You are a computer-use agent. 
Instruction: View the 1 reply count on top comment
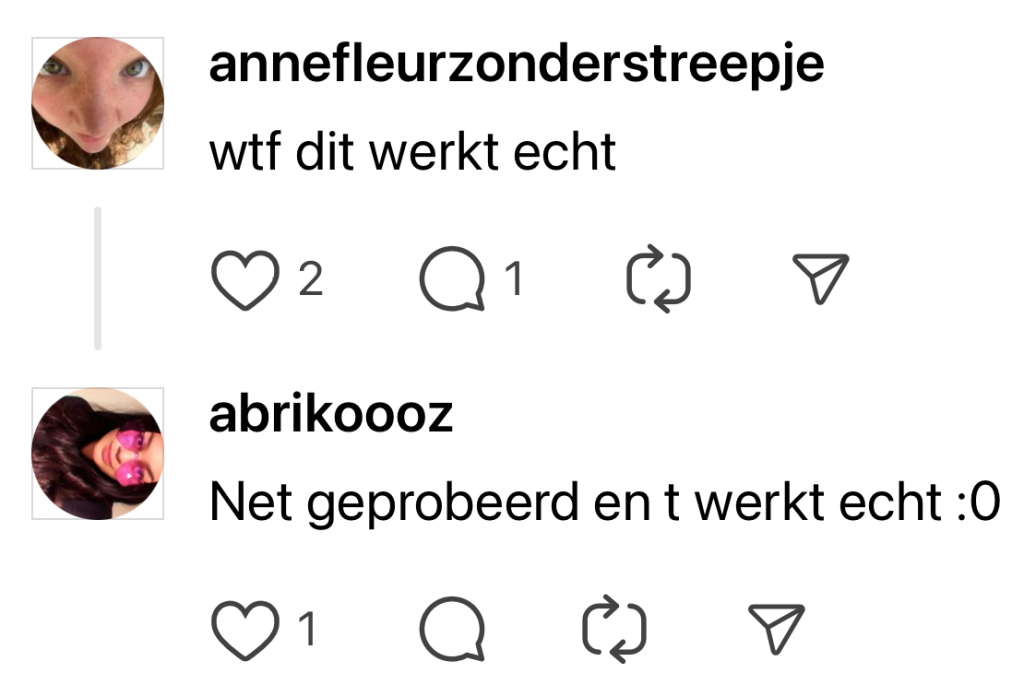(515, 279)
